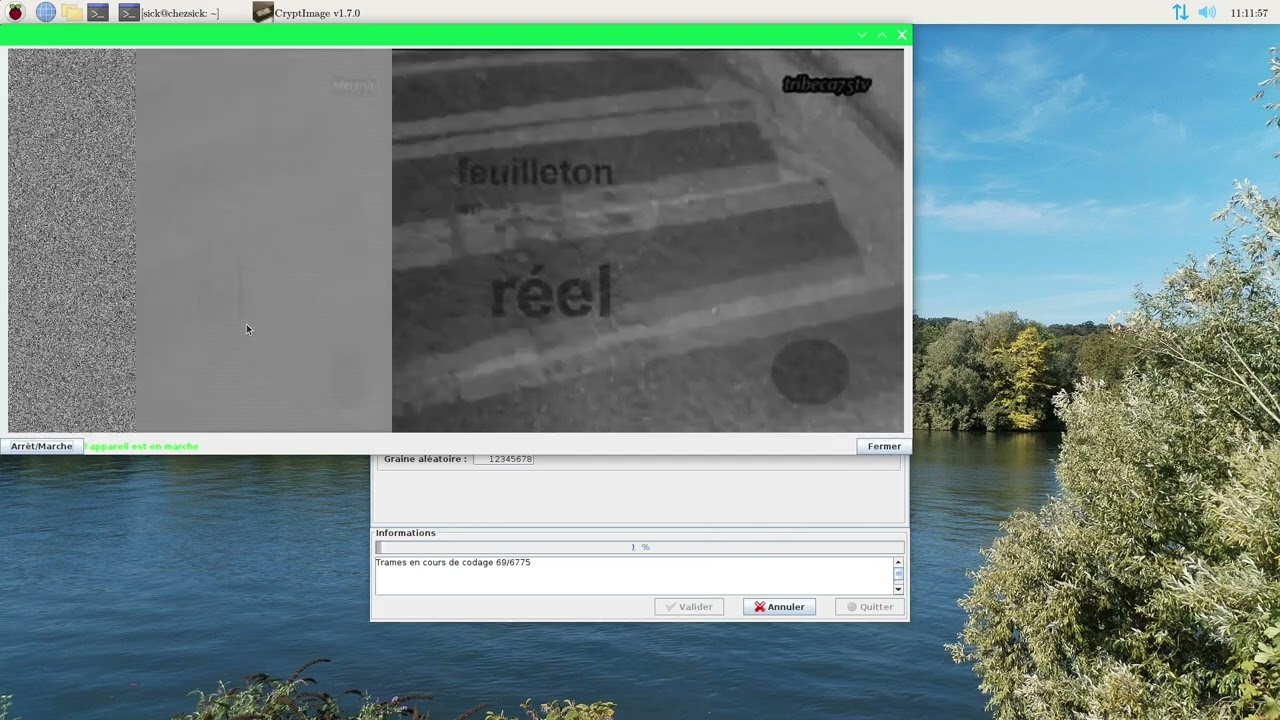Click the Fermer button
Viewport: 1280px width, 720px height.
point(884,446)
